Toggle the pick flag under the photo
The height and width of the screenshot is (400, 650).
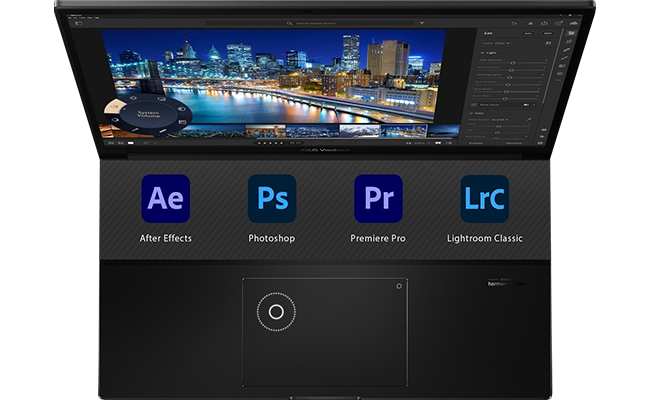point(292,143)
